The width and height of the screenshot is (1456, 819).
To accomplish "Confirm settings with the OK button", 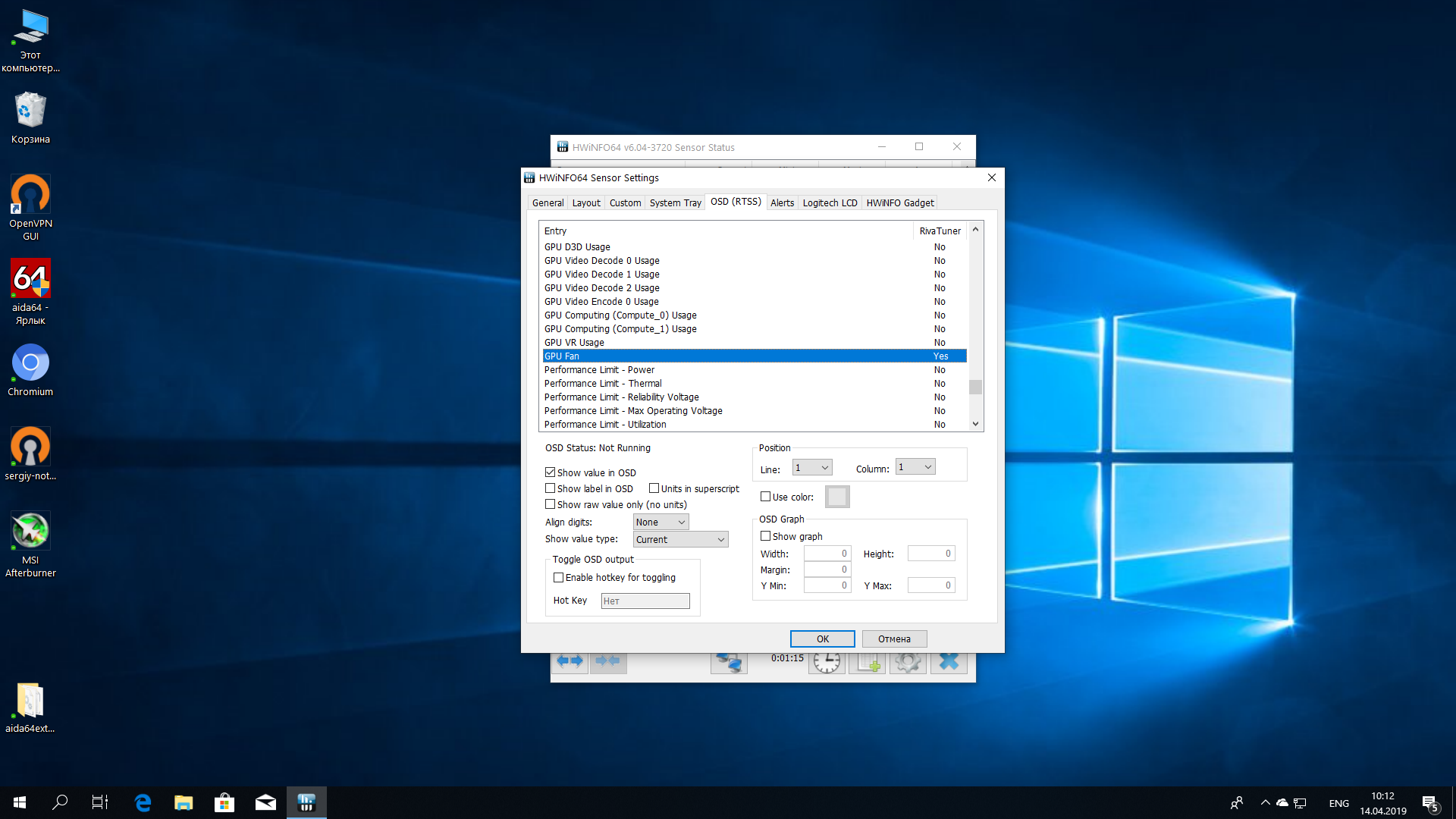I will pyautogui.click(x=823, y=639).
